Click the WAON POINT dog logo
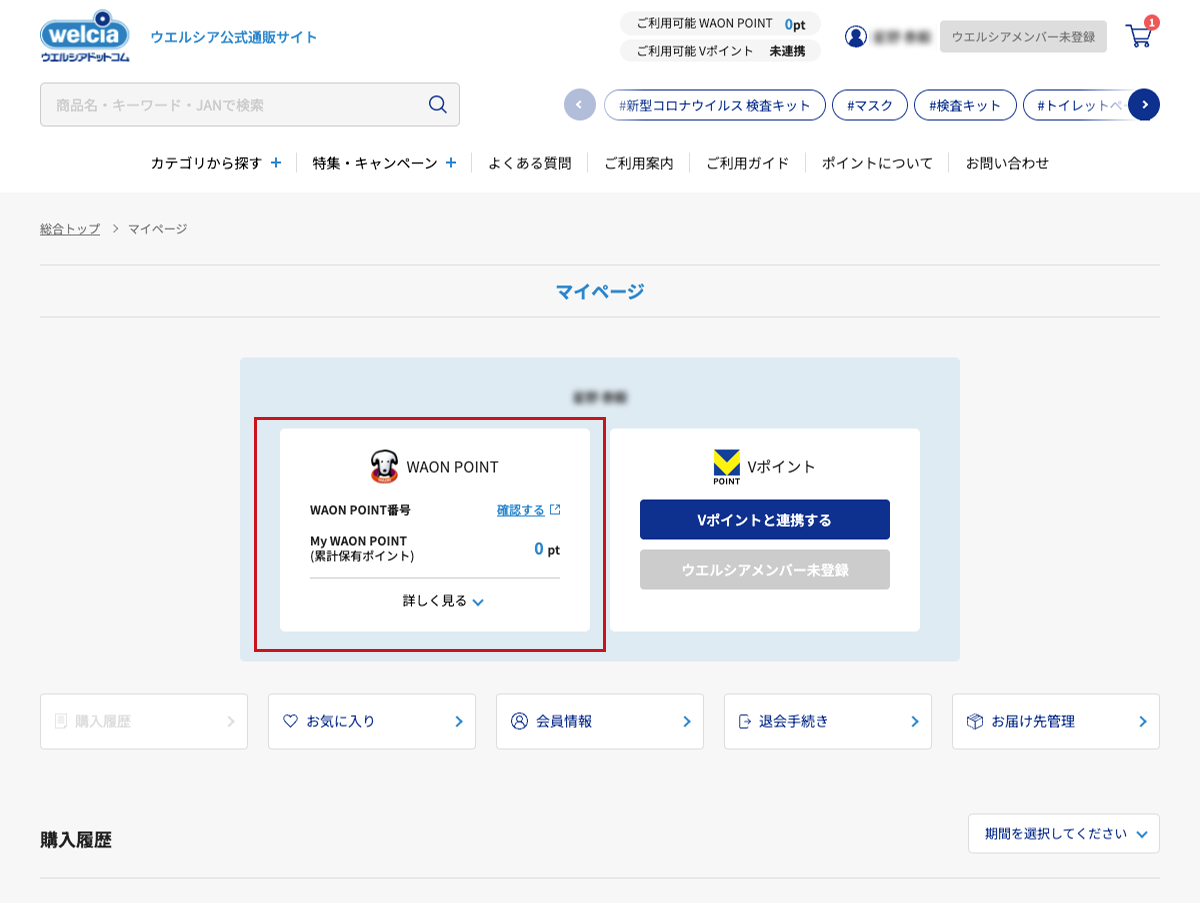The image size is (1200, 903). [384, 467]
